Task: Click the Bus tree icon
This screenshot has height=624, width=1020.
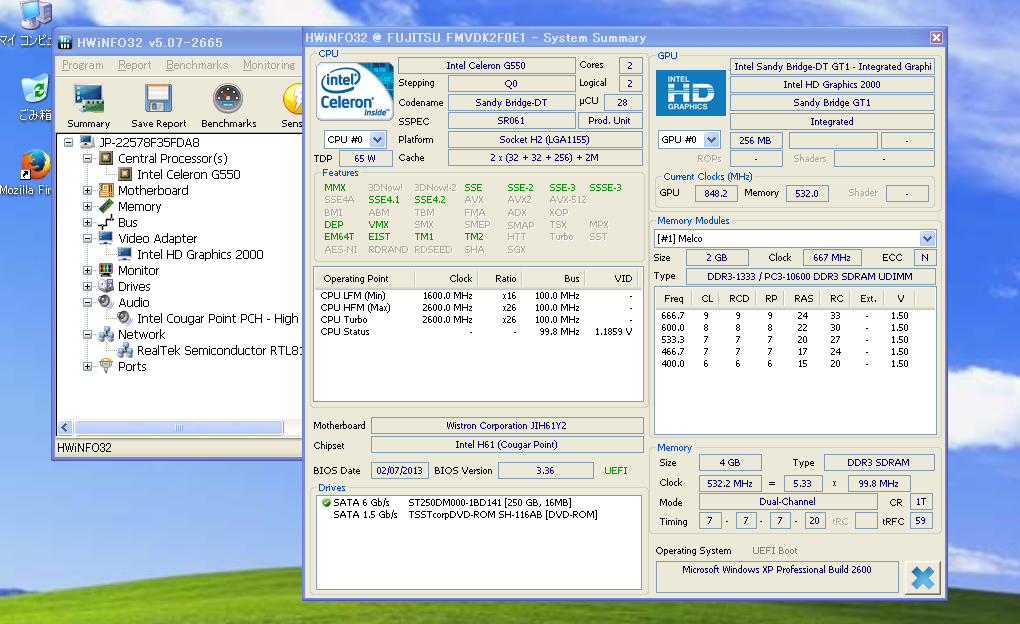Action: coord(107,223)
